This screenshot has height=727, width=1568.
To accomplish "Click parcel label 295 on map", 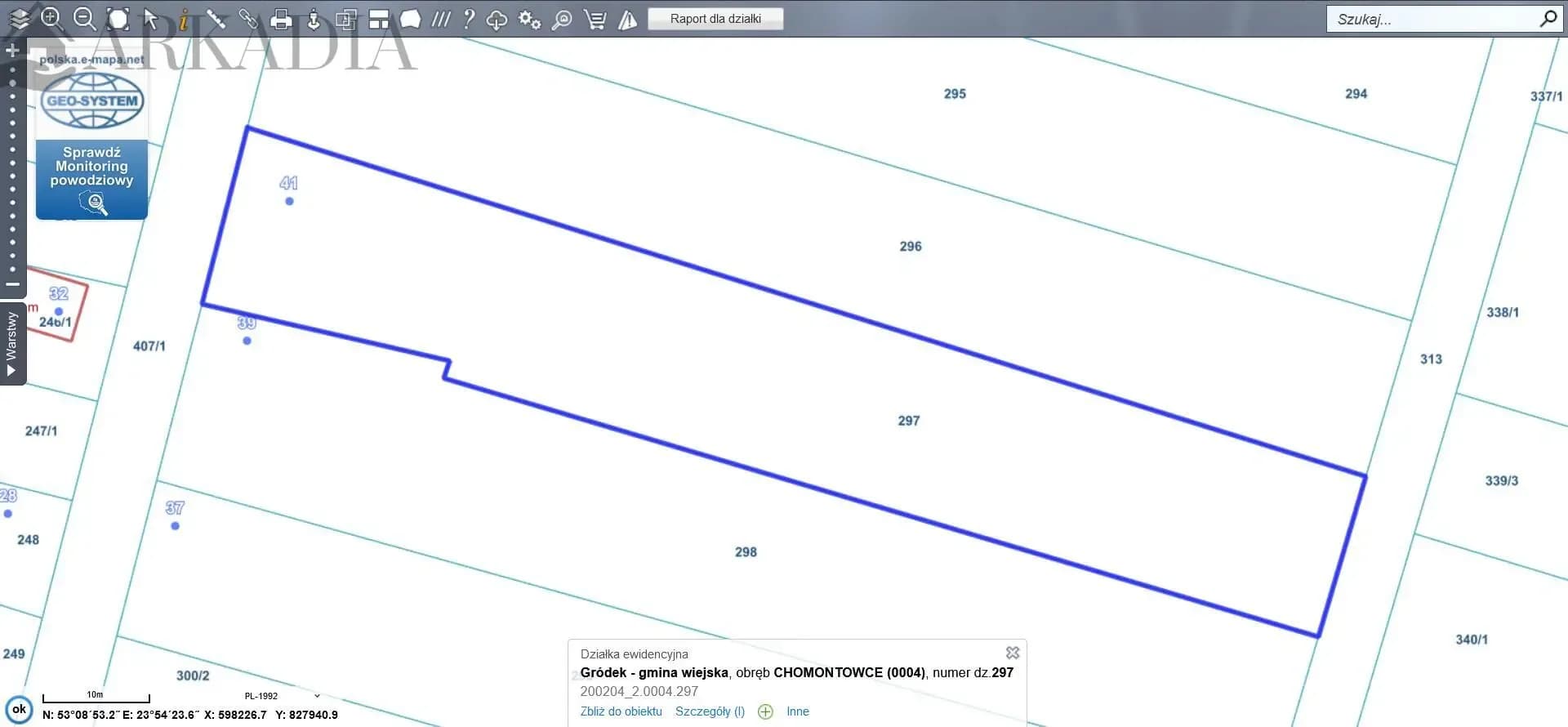I will click(955, 94).
